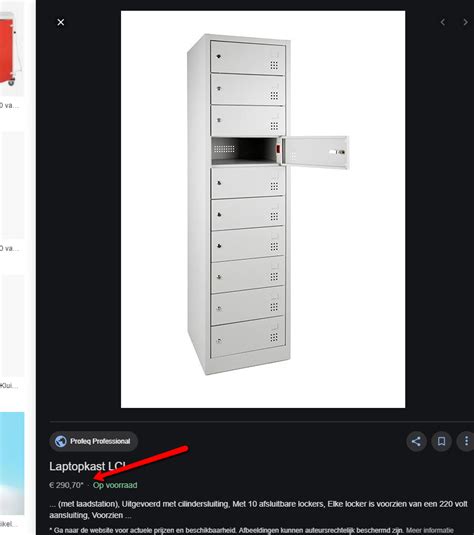
Task: Save image with the bookmark icon
Action: pyautogui.click(x=442, y=442)
